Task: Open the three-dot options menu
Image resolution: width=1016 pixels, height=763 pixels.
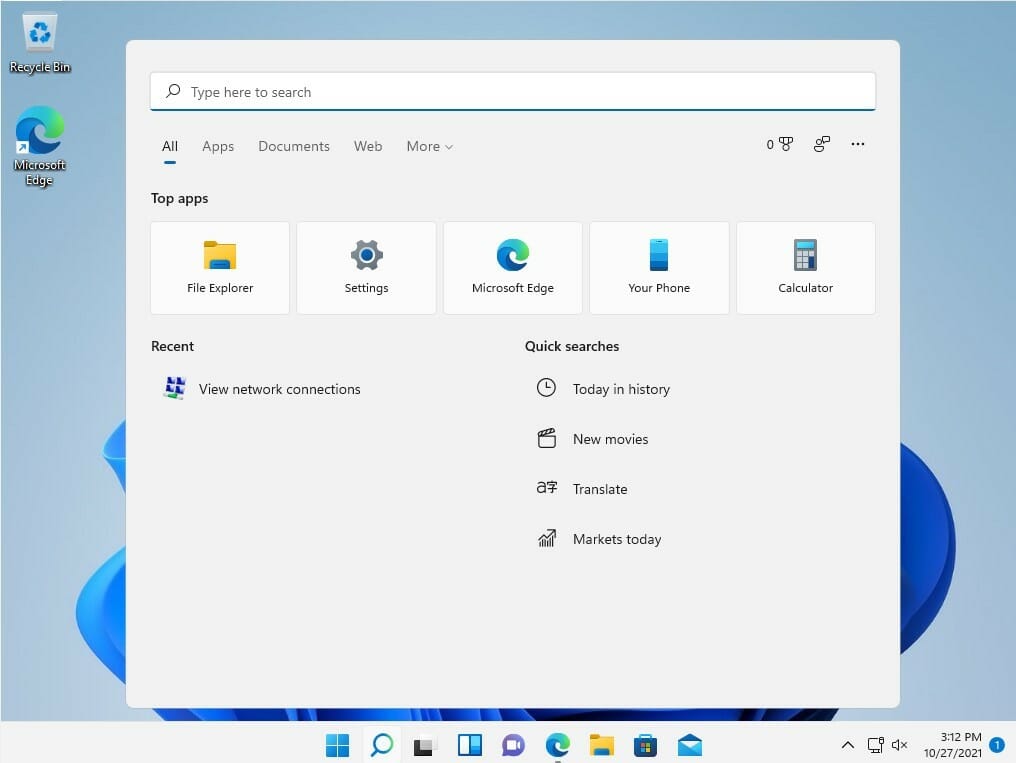Action: [x=857, y=144]
